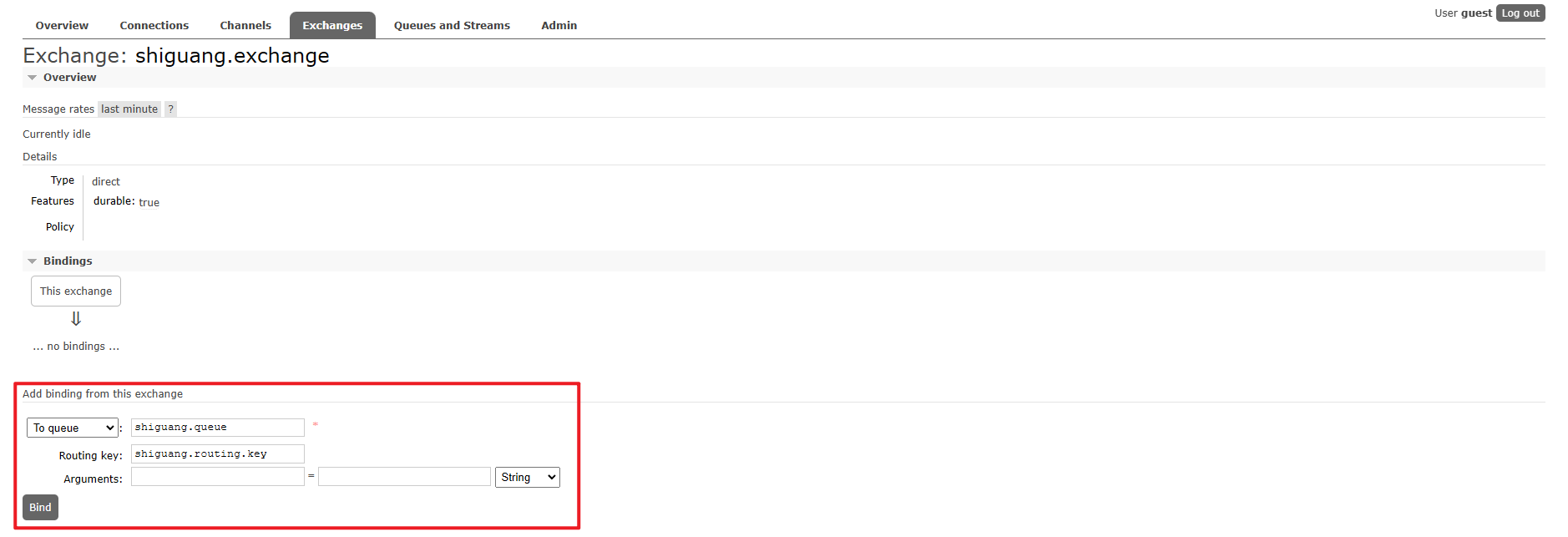The height and width of the screenshot is (537, 1568).
Task: Click the 'durable: true' feature text
Action: (126, 202)
